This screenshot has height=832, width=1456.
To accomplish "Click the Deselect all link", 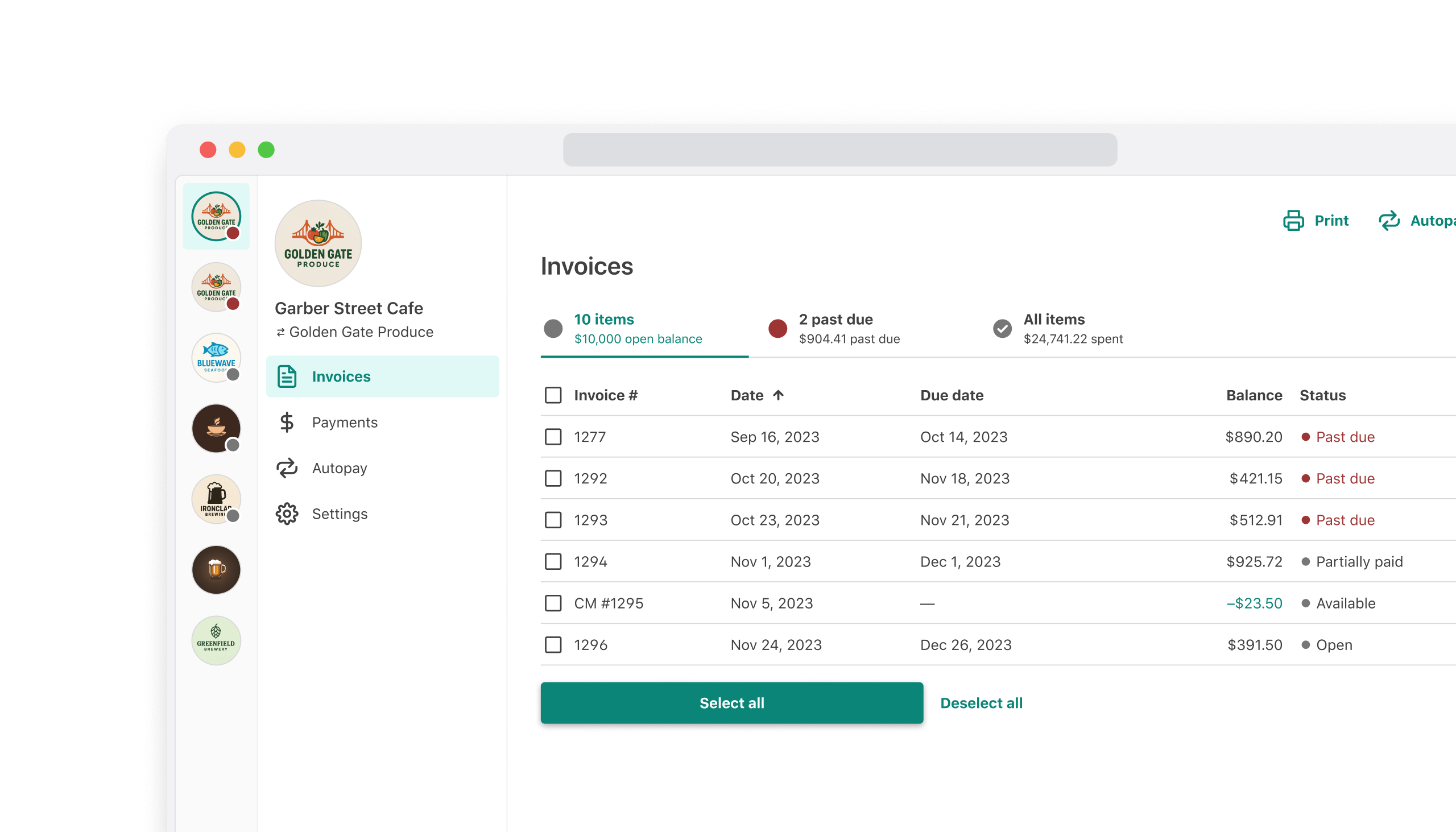I will [x=981, y=703].
